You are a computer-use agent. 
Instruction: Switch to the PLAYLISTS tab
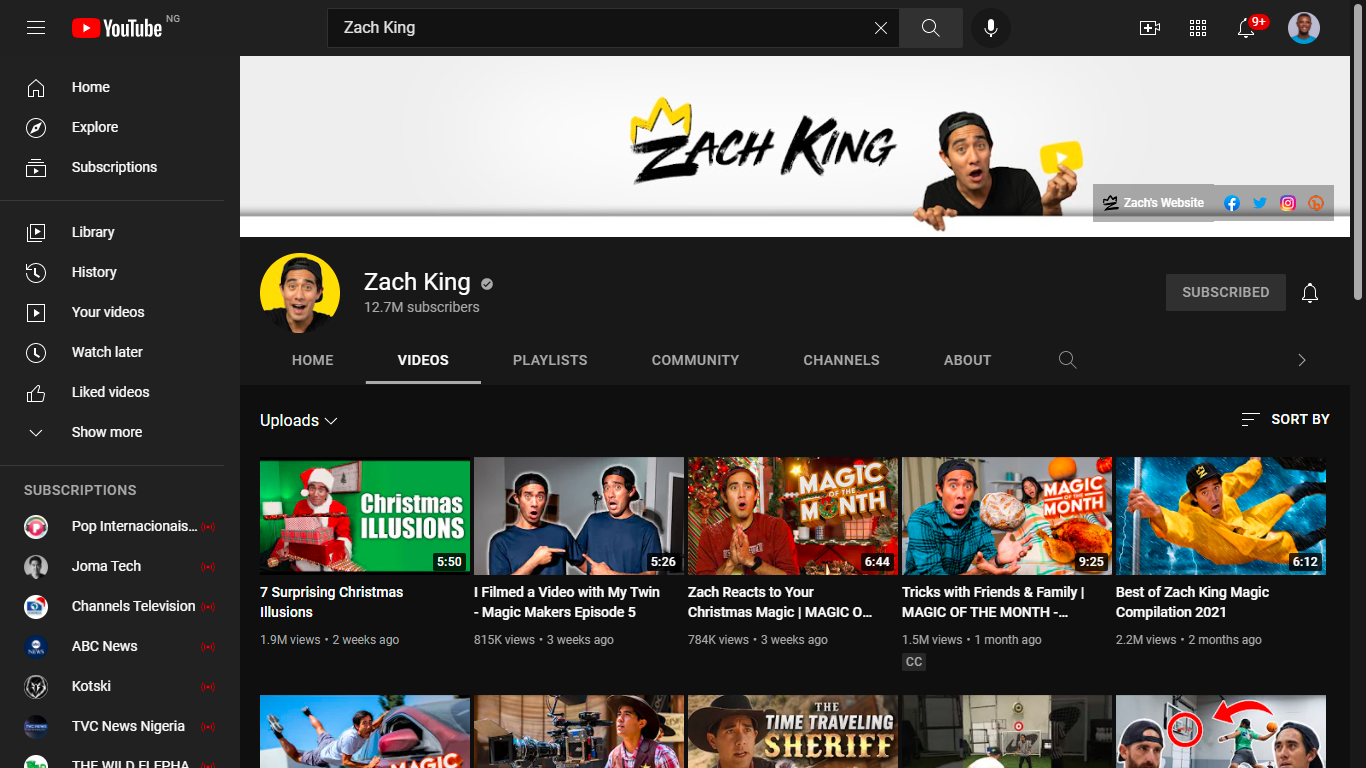coord(550,360)
